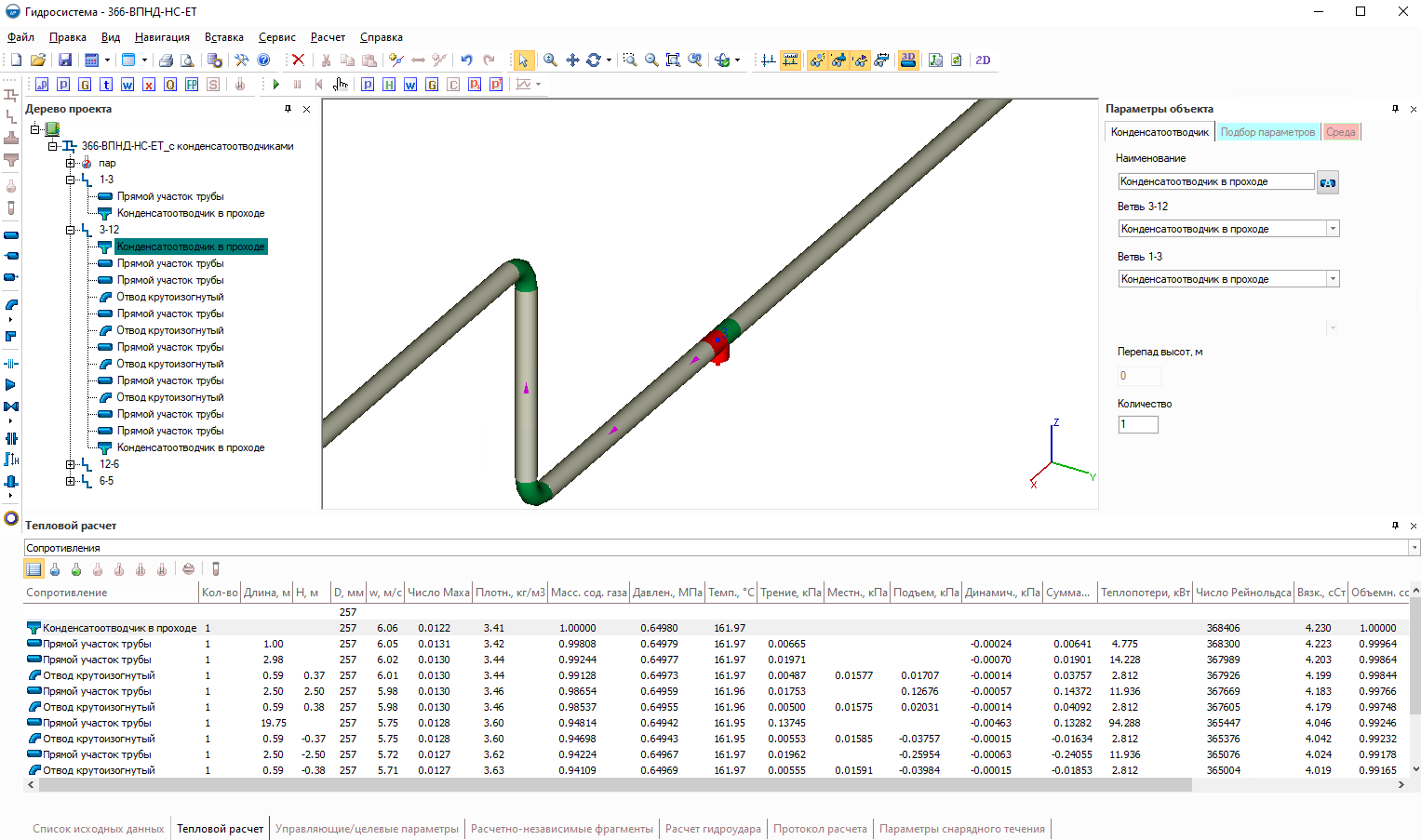Click the Print icon
This screenshot has width=1421, height=840.
pyautogui.click(x=166, y=60)
